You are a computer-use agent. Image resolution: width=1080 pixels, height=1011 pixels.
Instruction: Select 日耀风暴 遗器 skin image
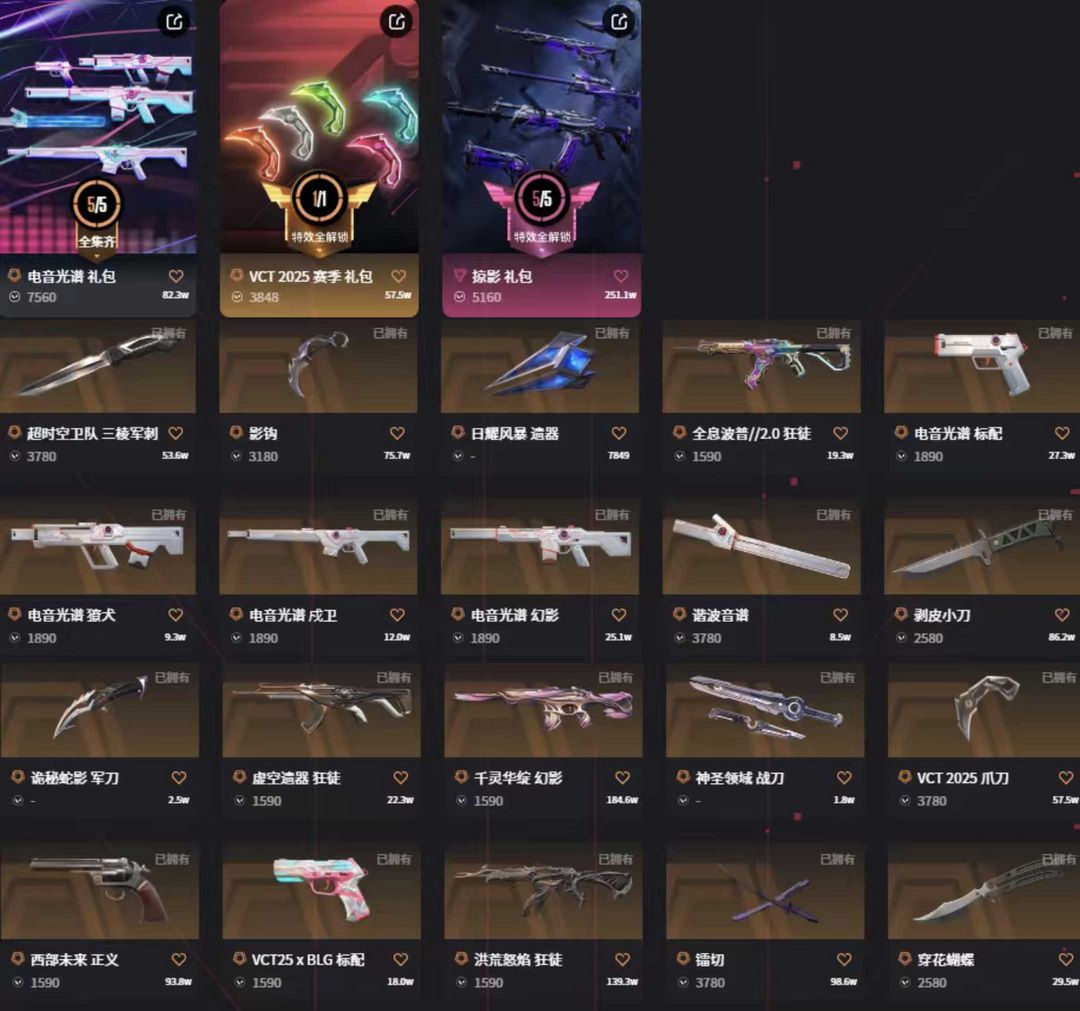click(x=540, y=366)
